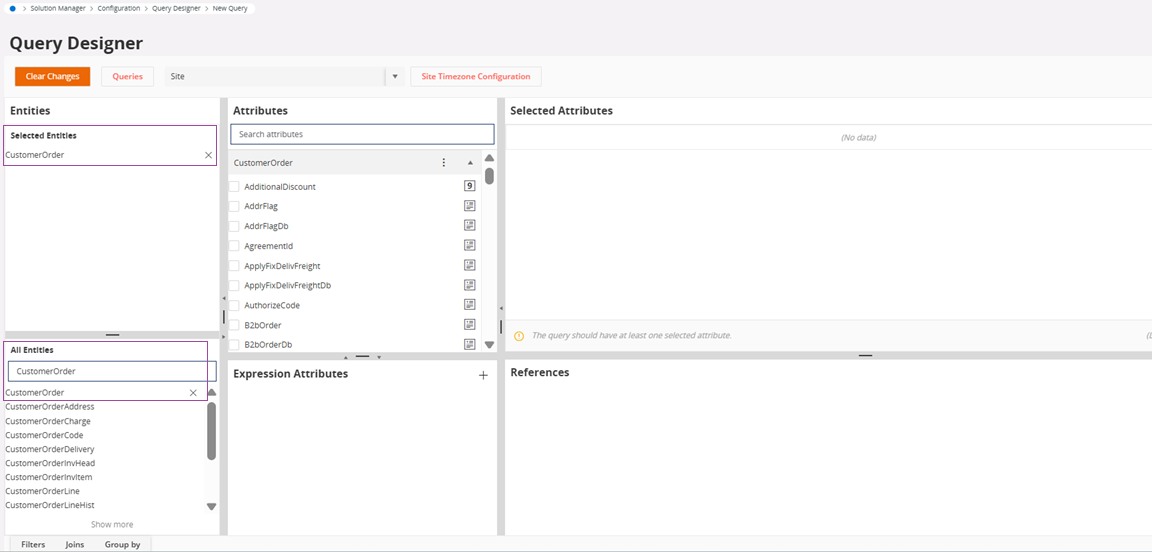The width and height of the screenshot is (1152, 552).
Task: Click AdditionalDiscount number type icon
Action: (x=469, y=186)
